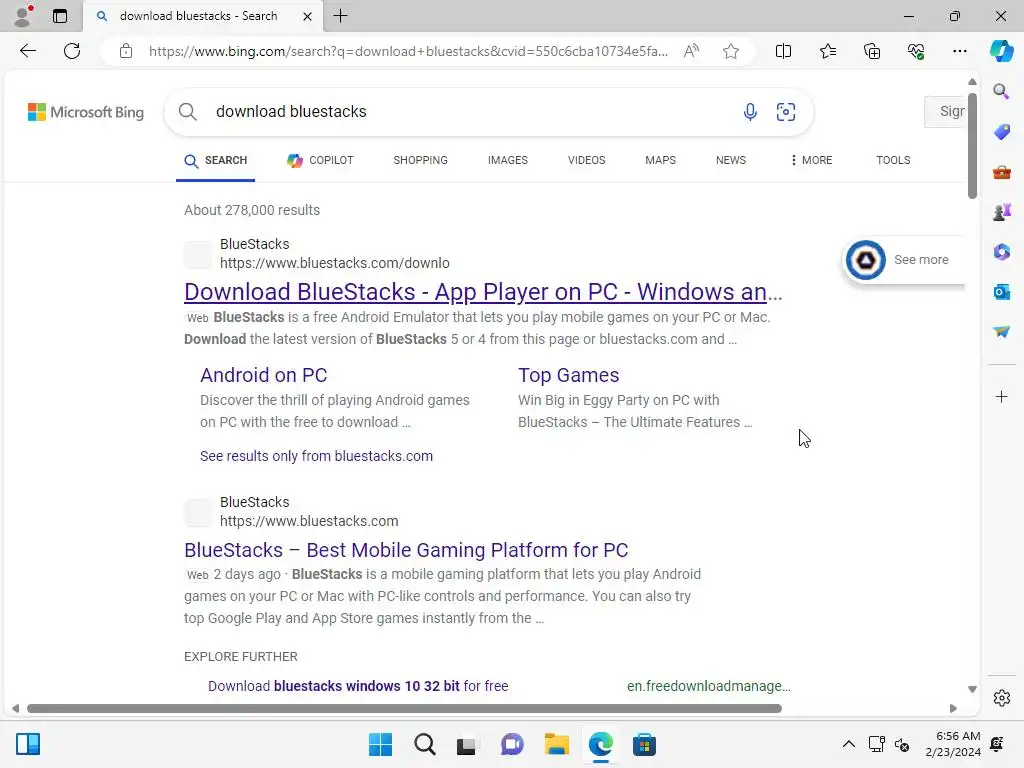Click the Read aloud icon

[x=691, y=51]
